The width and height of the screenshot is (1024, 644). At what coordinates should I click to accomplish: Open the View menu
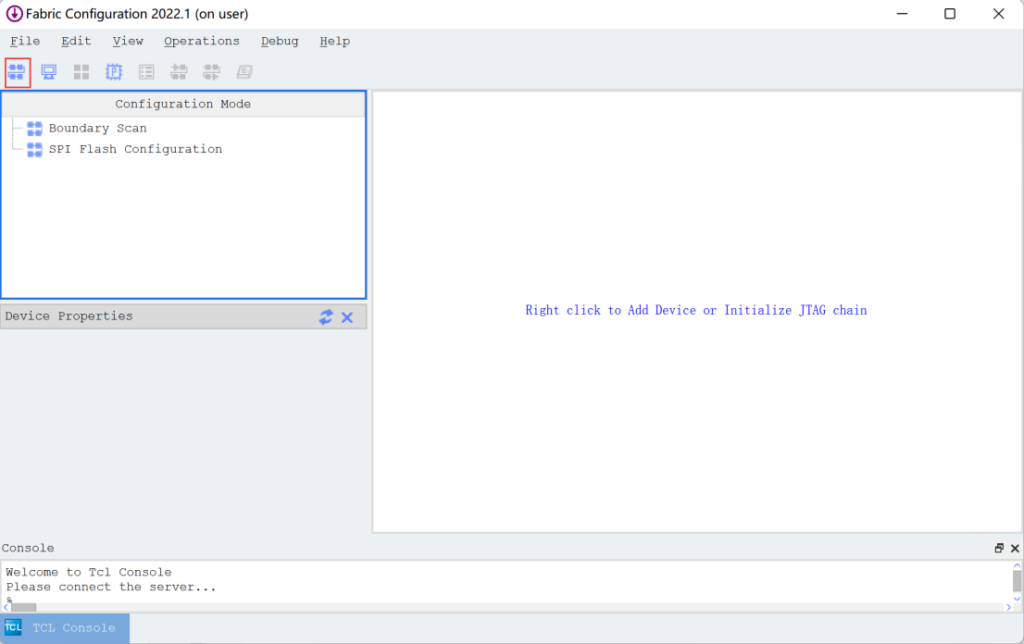[128, 41]
